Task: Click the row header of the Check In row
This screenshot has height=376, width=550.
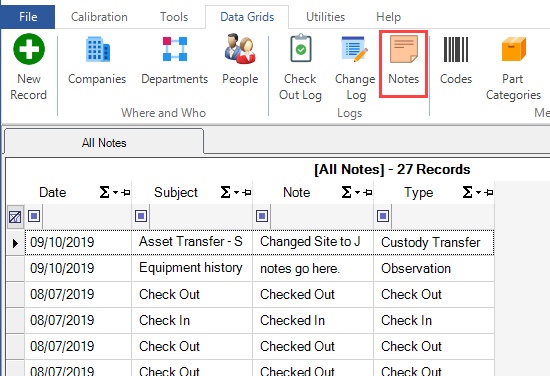Action: tap(15, 320)
